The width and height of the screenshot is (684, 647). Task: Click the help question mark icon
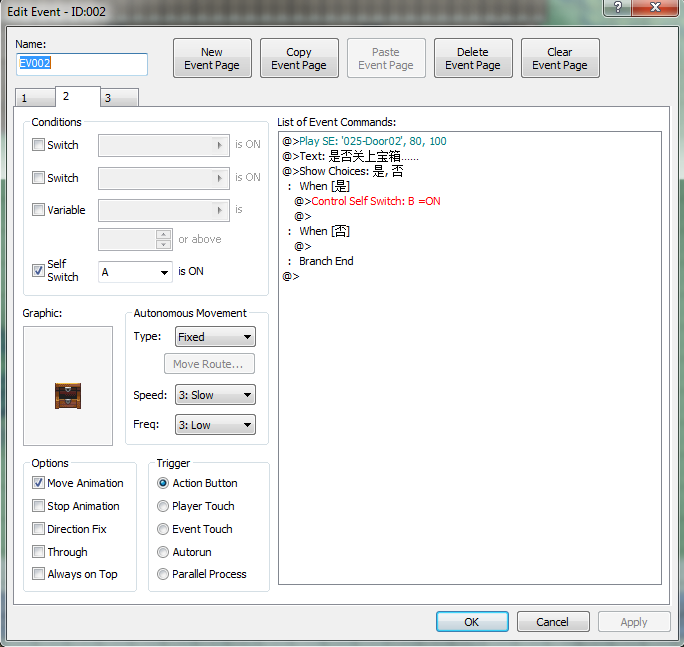[x=617, y=7]
